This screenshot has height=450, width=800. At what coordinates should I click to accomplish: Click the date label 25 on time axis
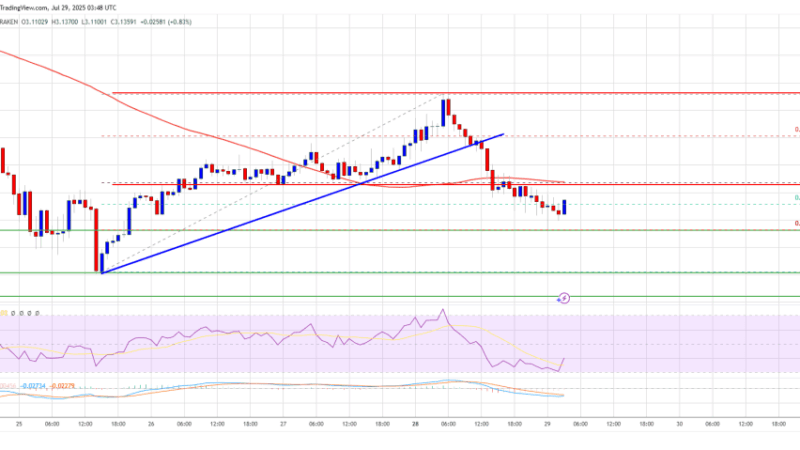tap(19, 424)
